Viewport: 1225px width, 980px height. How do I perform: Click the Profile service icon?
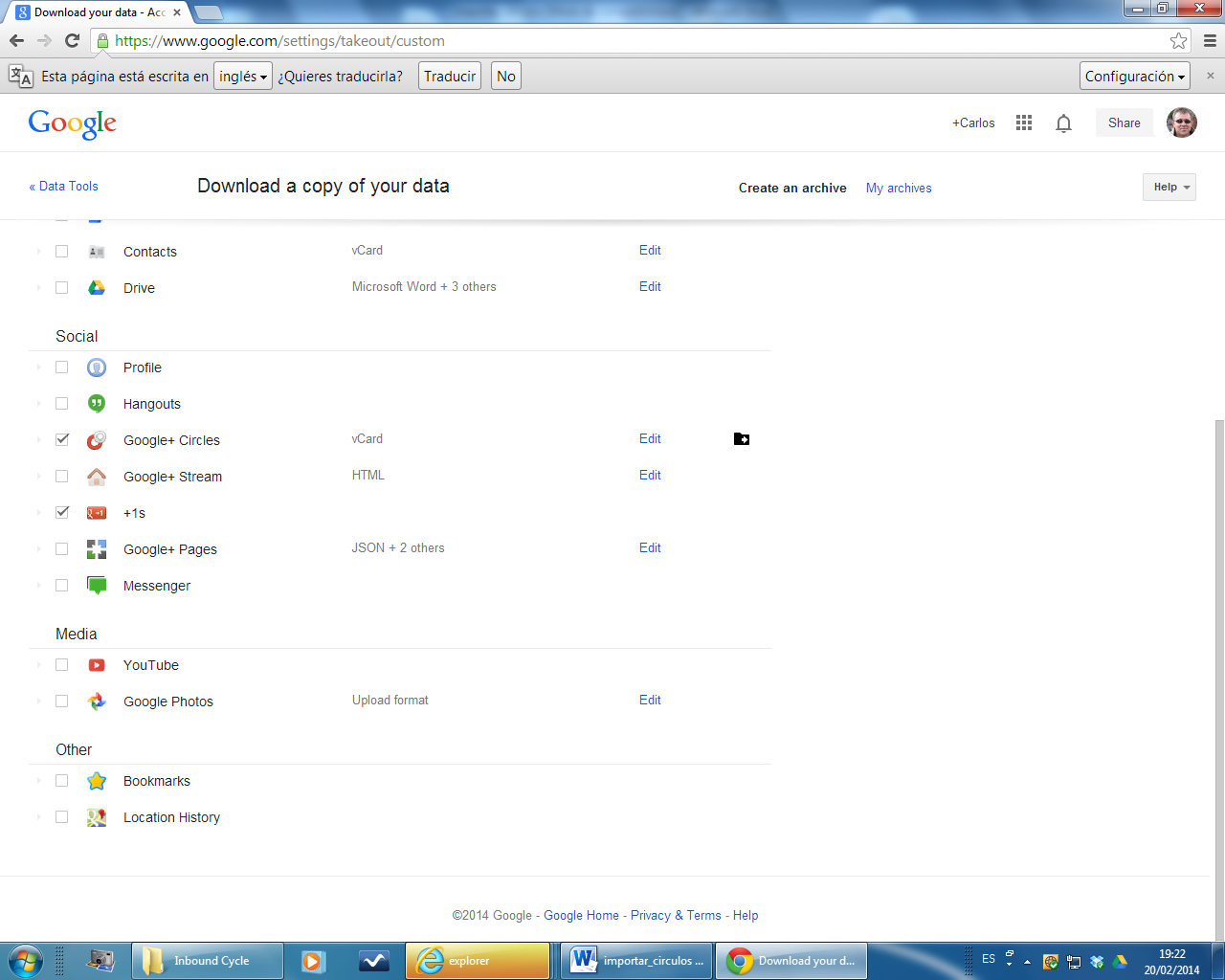pyautogui.click(x=97, y=367)
